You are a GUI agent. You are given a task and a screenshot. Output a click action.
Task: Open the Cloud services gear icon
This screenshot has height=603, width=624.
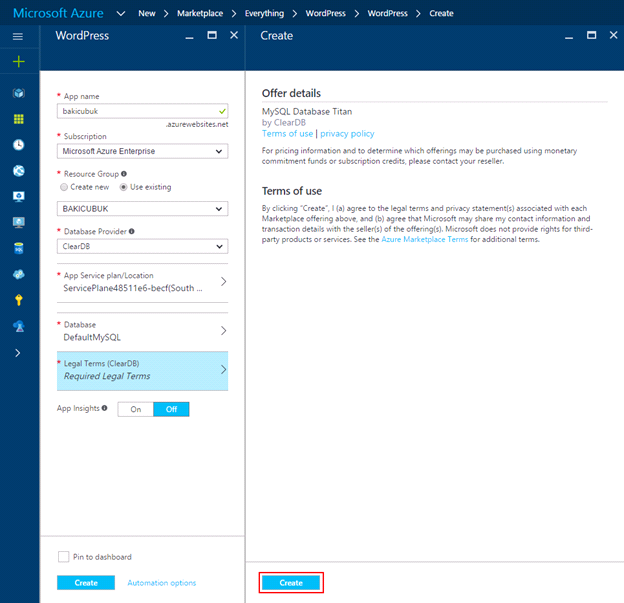[x=19, y=274]
